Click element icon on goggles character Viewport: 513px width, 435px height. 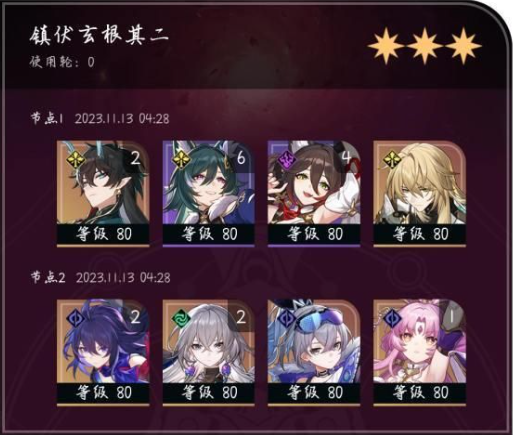pos(288,318)
